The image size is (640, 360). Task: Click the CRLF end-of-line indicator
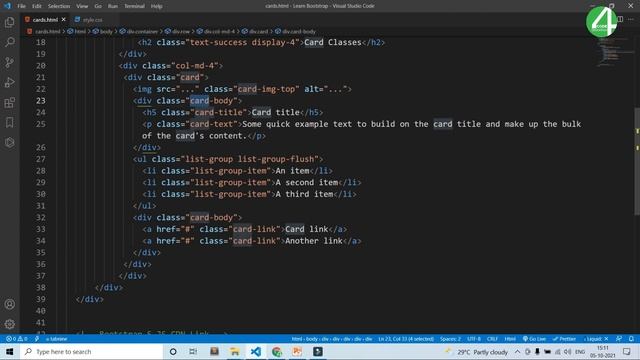(492, 339)
